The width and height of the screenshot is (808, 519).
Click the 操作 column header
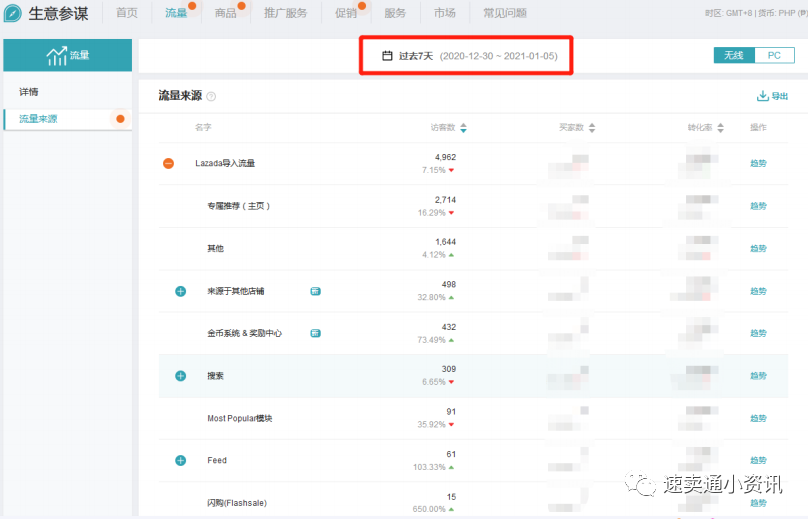point(758,127)
